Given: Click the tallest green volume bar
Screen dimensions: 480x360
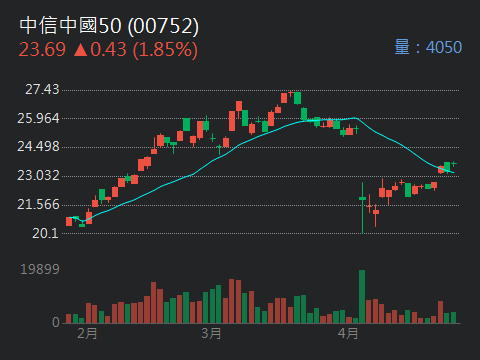Looking at the screenshot, I should click(362, 296).
